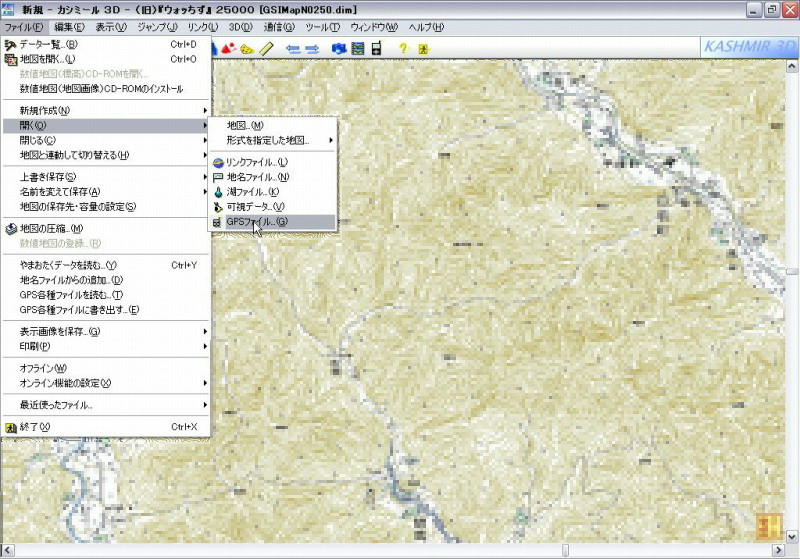The height and width of the screenshot is (559, 800).
Task: Click the horizontal scrollbar left arrow
Action: [8, 550]
